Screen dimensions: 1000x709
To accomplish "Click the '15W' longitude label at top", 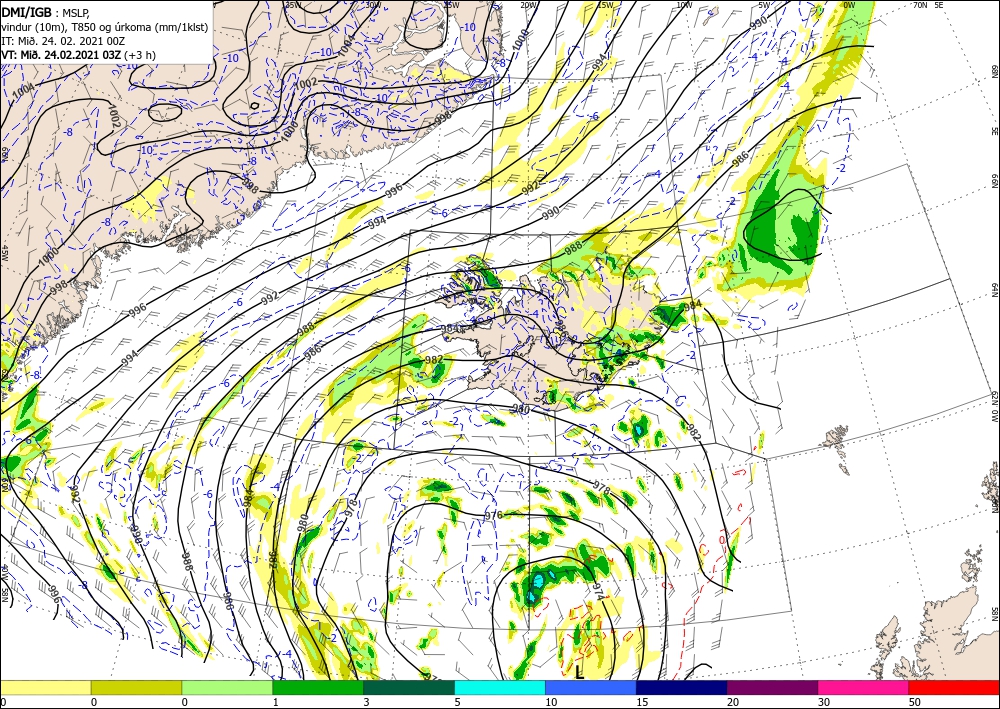I will [605, 4].
